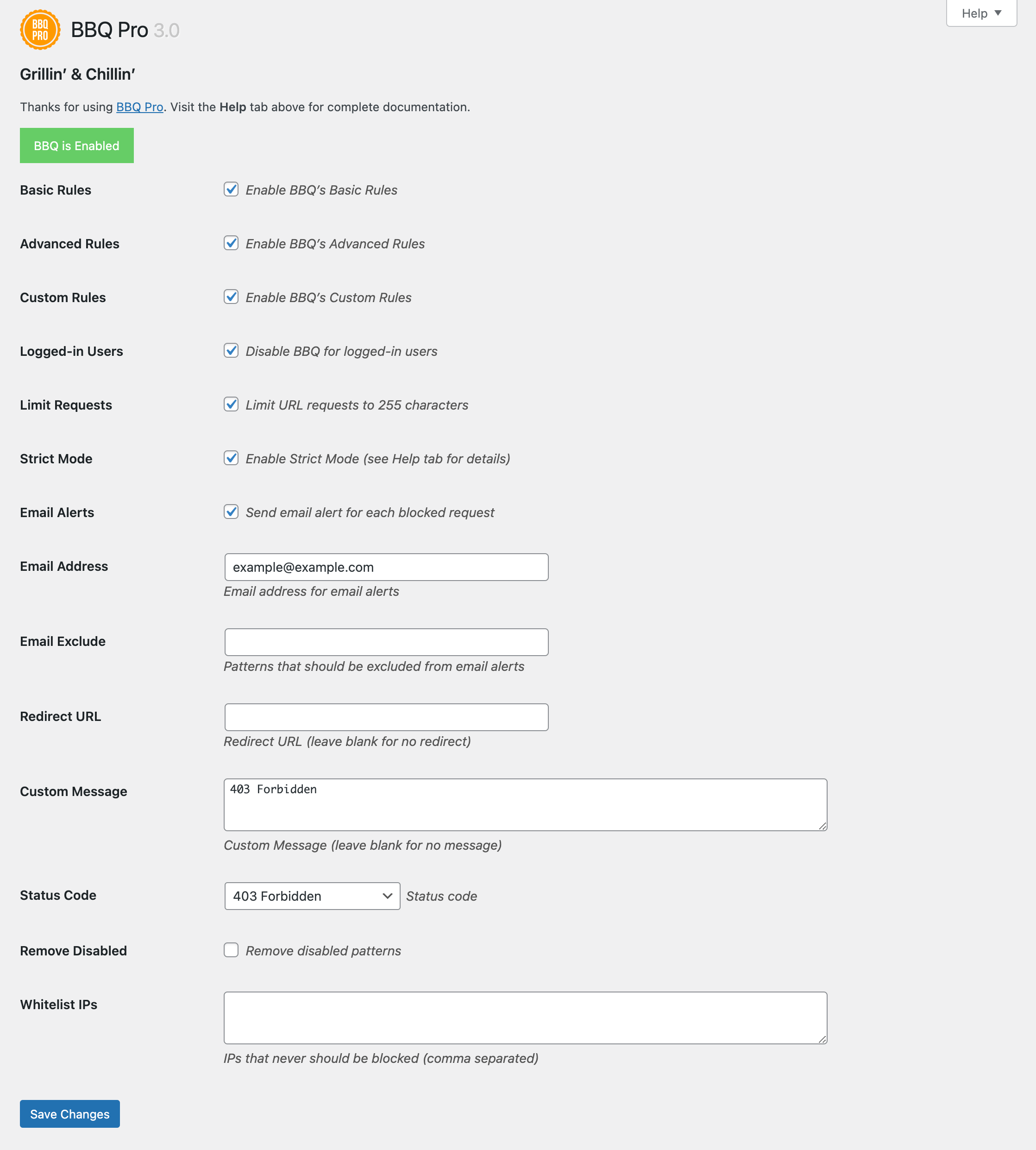The image size is (1036, 1150).
Task: Toggle Enable BBQ's Advanced Rules checkbox
Action: (x=231, y=243)
